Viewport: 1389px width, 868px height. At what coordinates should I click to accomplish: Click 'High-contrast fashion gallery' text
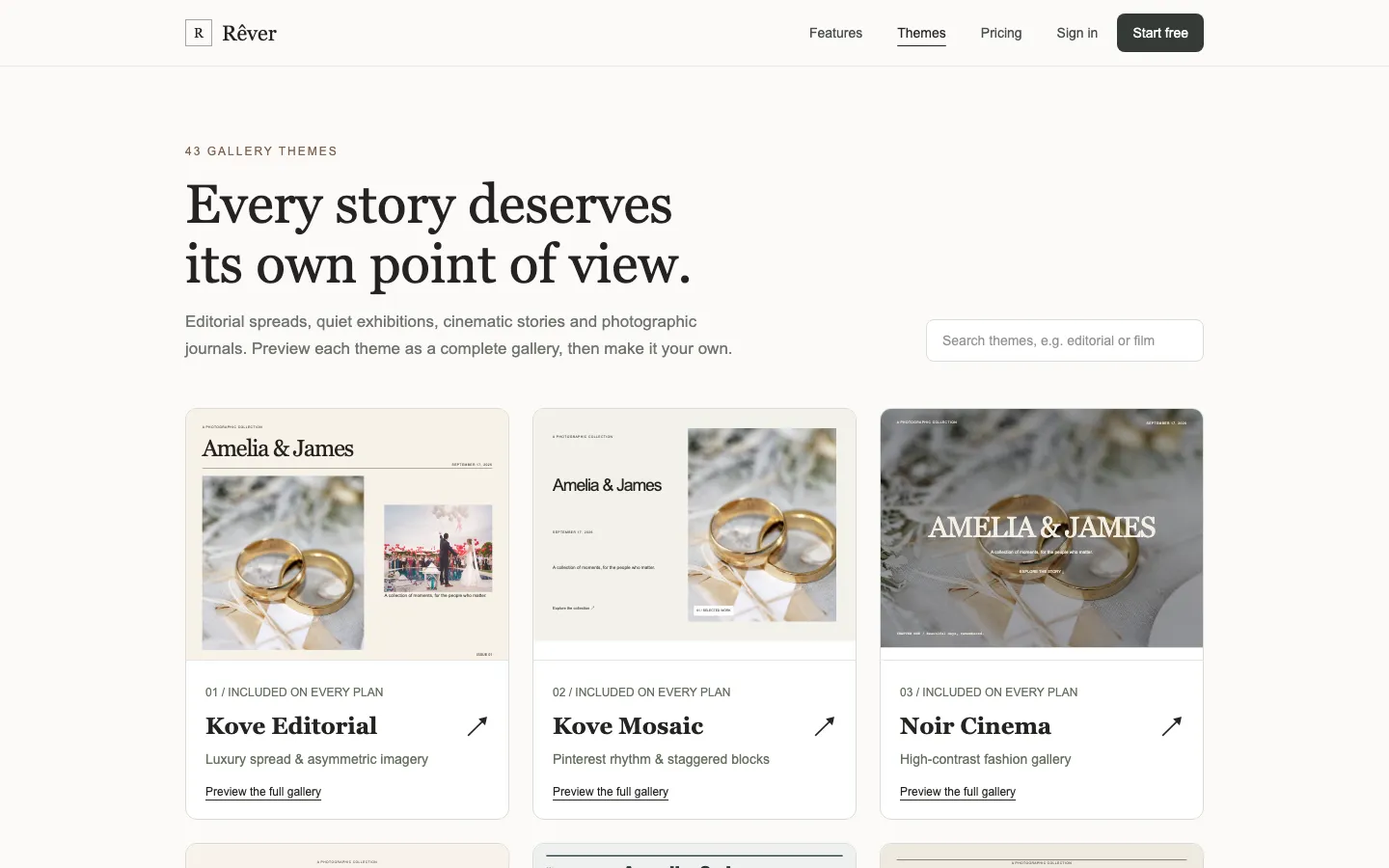point(985,759)
